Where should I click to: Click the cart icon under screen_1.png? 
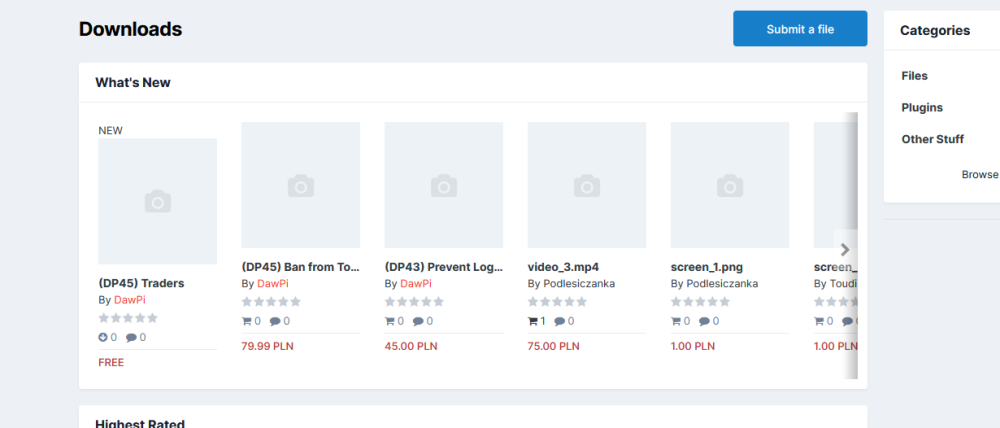[676, 321]
